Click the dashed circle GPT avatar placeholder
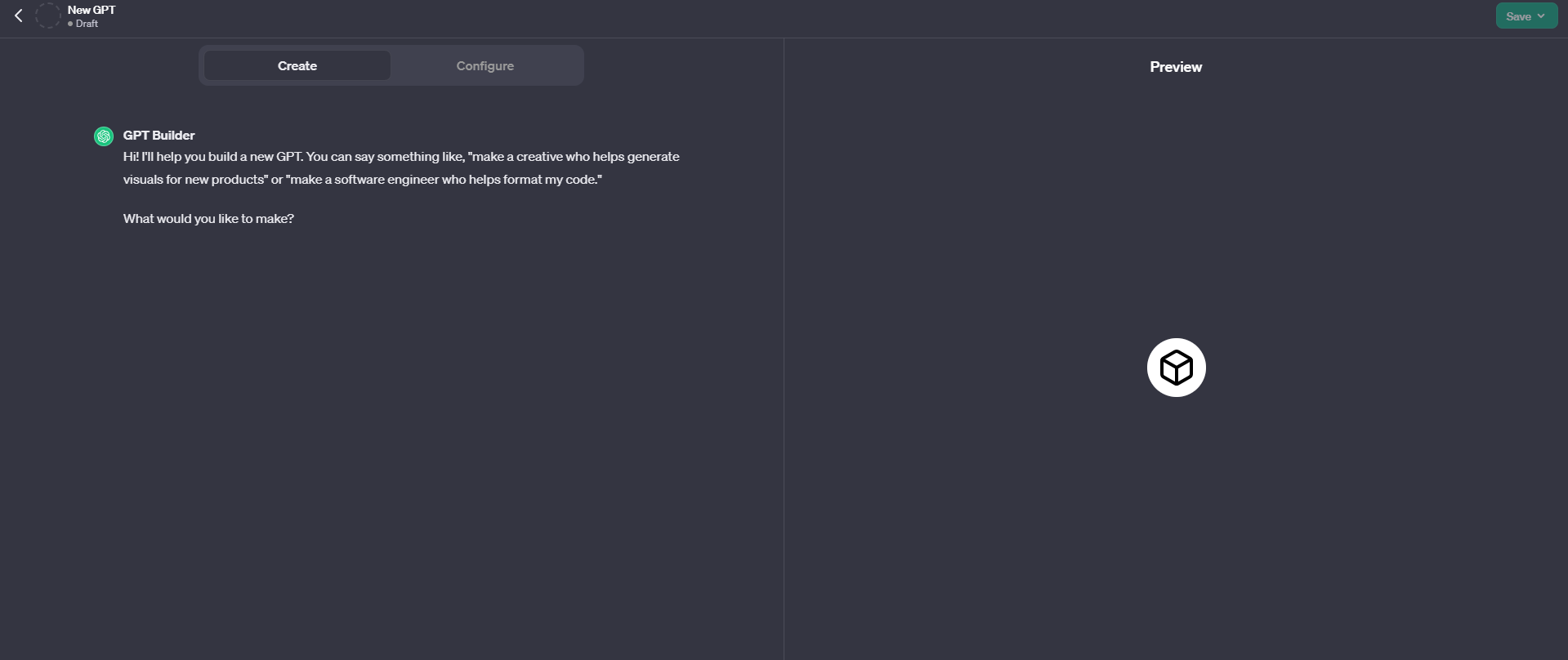Screen dimensions: 1568x660 point(48,16)
